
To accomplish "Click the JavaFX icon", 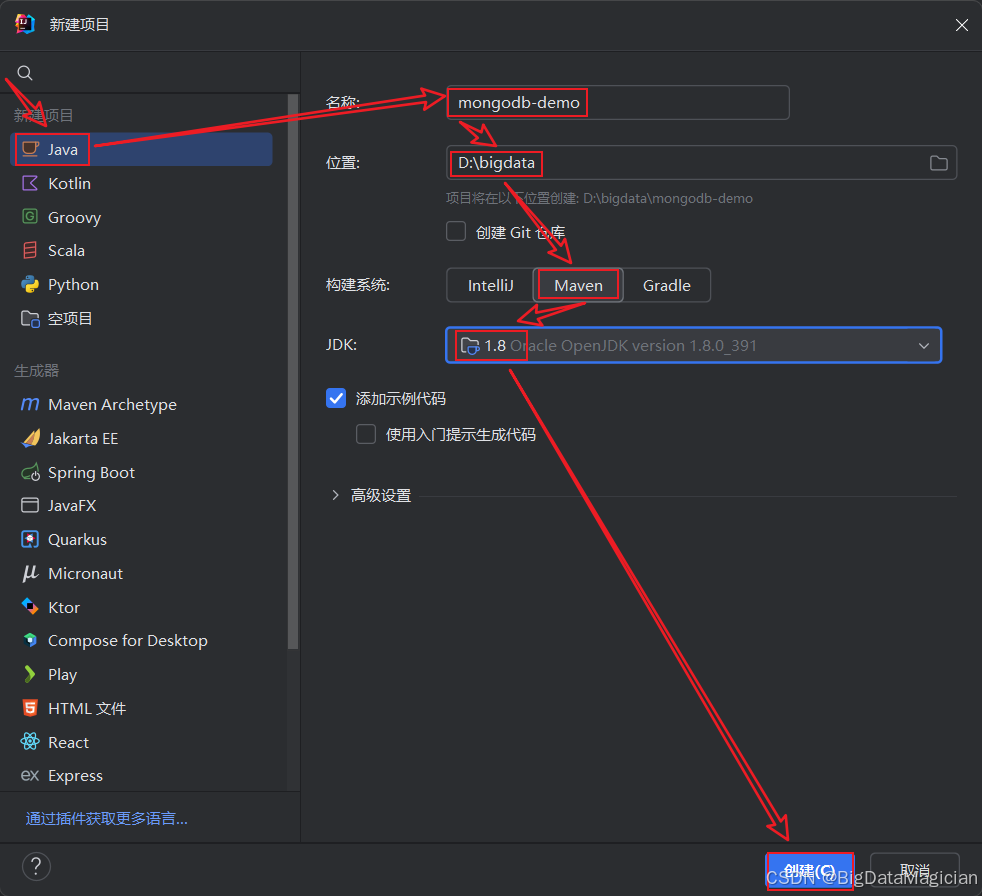I will 30,505.
